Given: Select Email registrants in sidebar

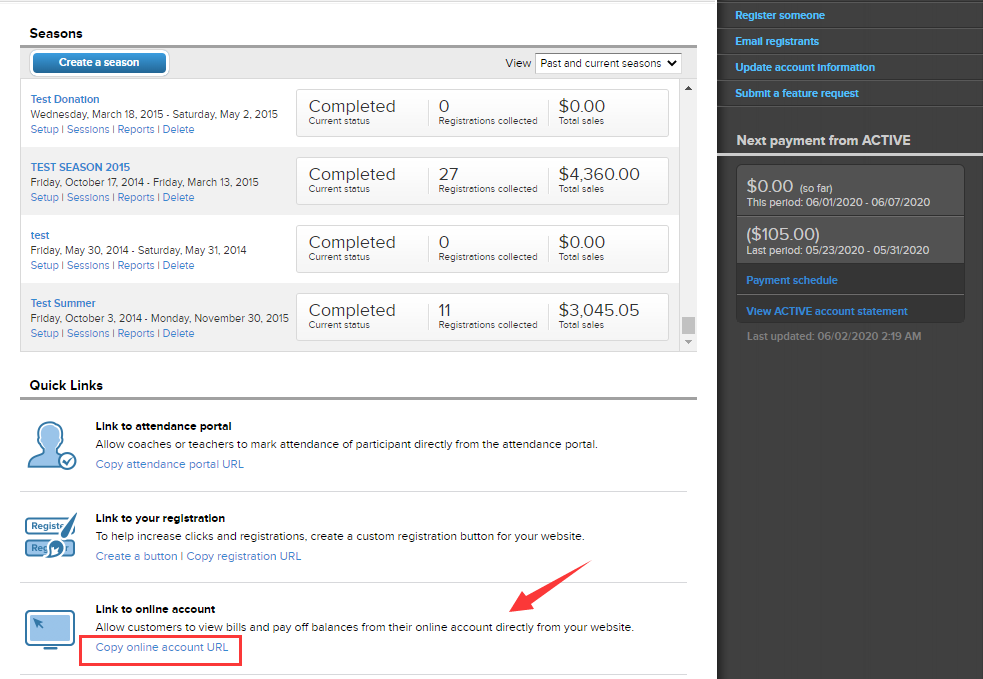Looking at the screenshot, I should point(777,42).
